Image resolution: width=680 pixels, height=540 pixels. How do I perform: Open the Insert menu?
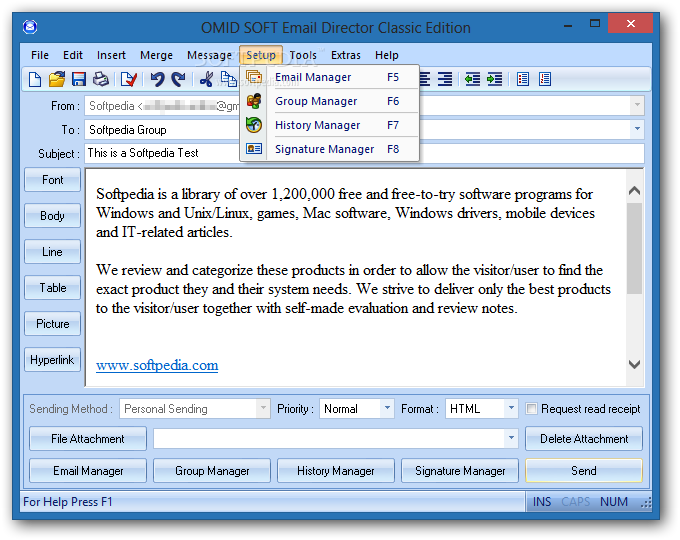point(111,55)
